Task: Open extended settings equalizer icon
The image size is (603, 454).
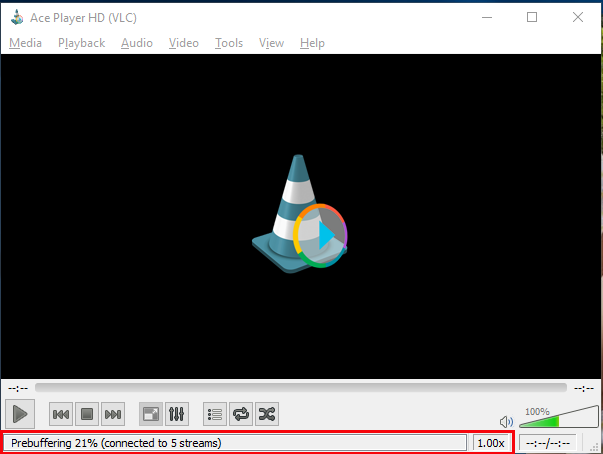Action: click(176, 413)
